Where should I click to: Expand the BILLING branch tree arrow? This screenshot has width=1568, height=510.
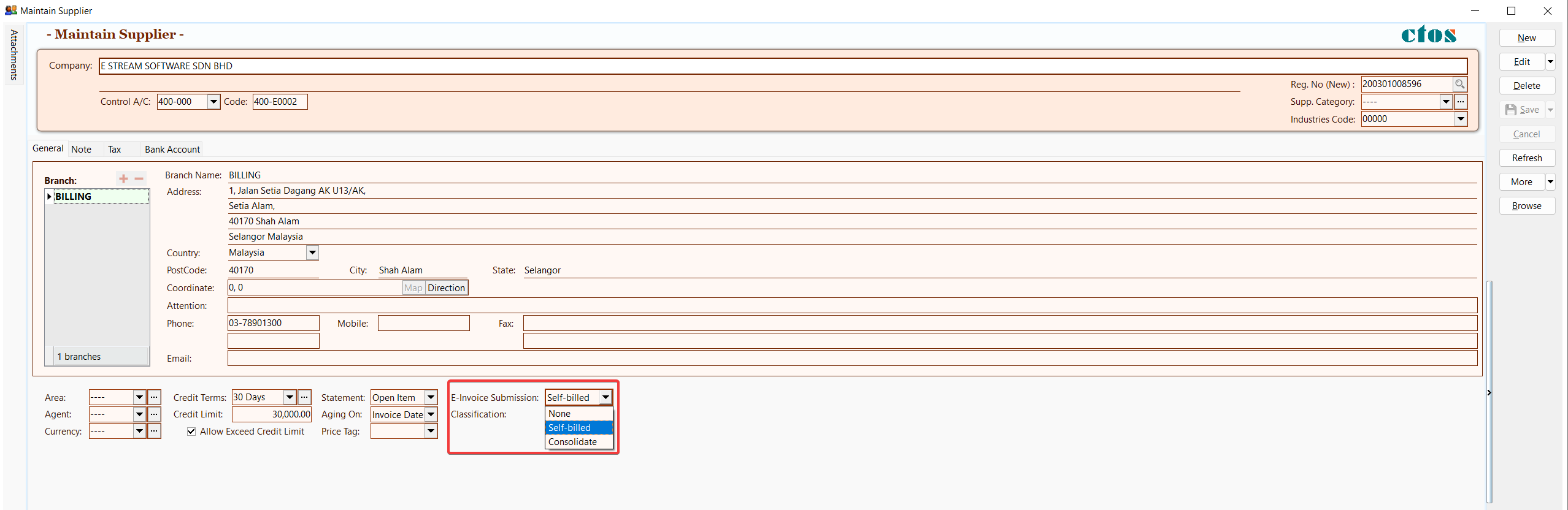click(x=49, y=197)
